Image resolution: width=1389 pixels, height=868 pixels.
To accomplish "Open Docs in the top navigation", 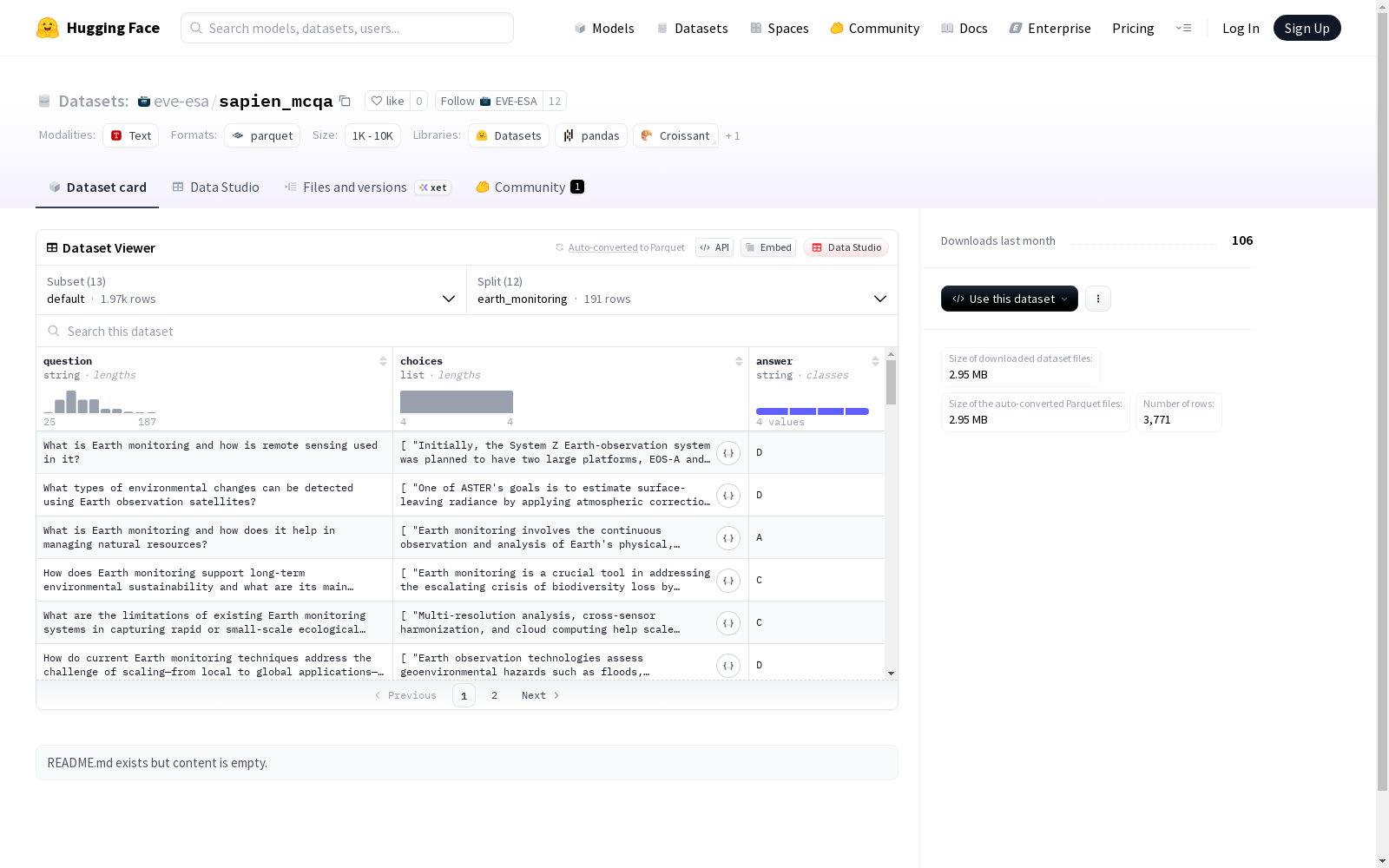I will pyautogui.click(x=964, y=28).
